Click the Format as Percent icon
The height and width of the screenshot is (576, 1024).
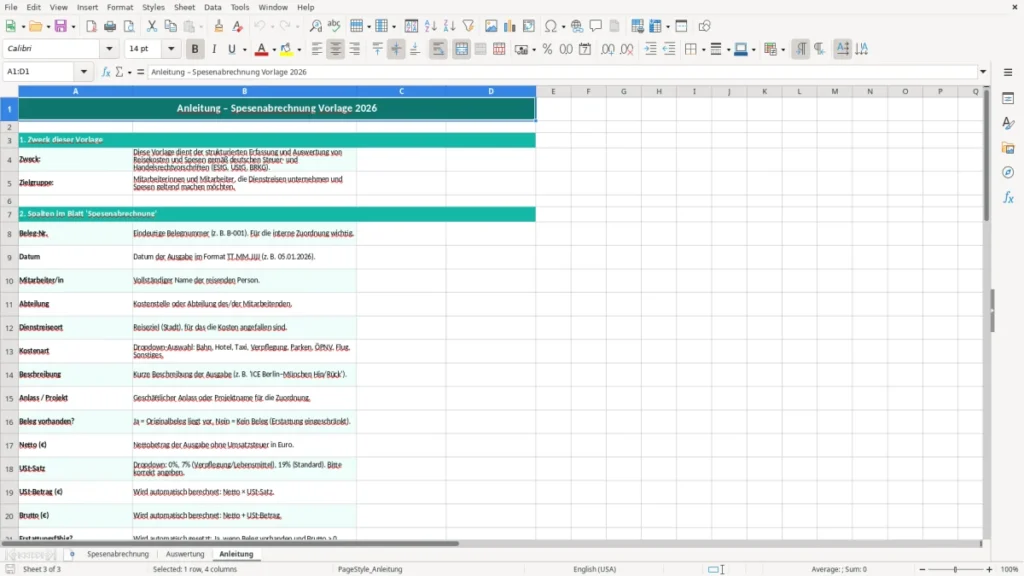pos(547,49)
